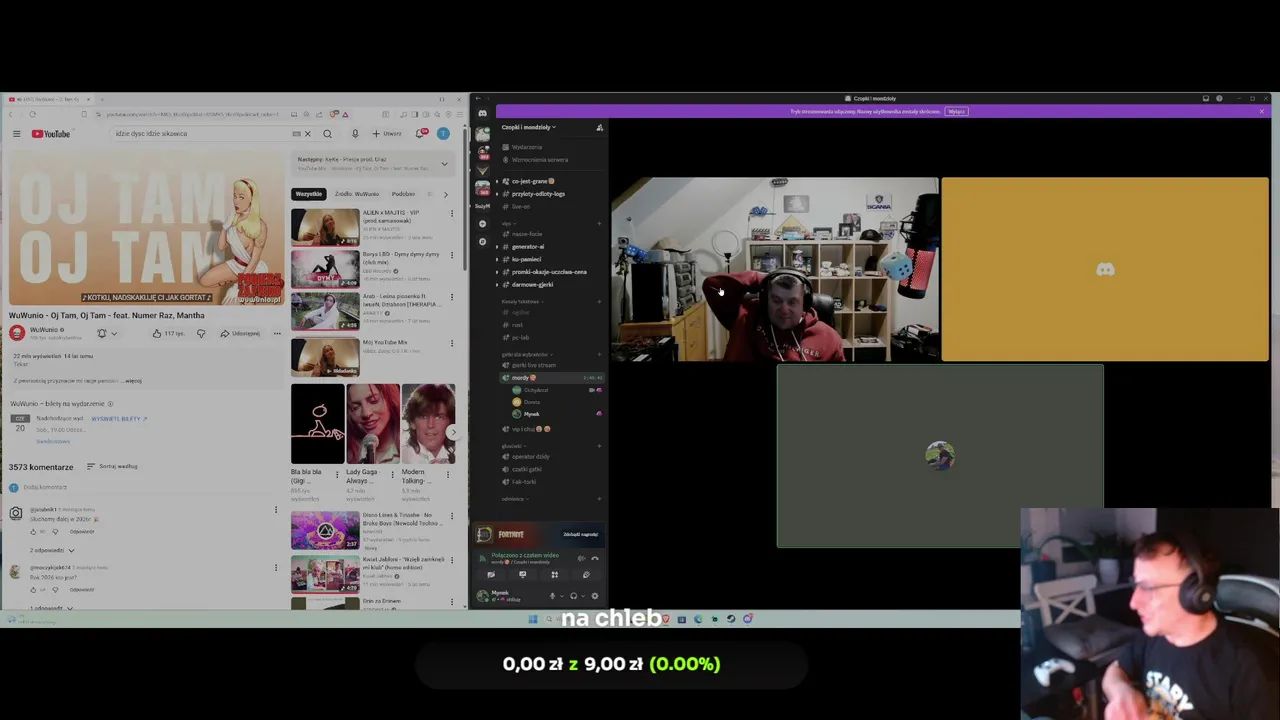The width and height of the screenshot is (1280, 720).
Task: Select the Wszystkie filter chip
Action: (309, 194)
